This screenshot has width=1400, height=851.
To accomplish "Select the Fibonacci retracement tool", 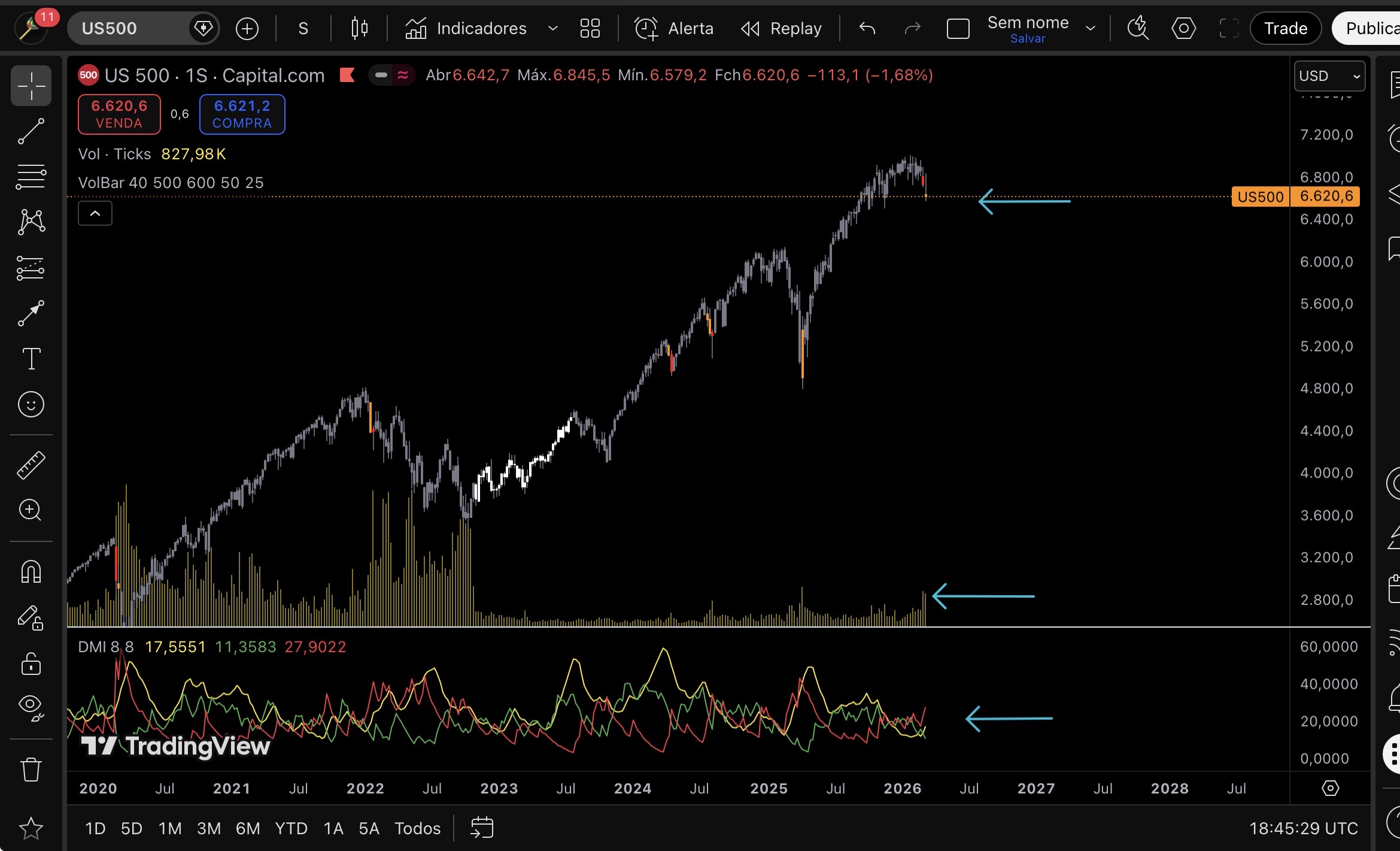I will pos(31,177).
